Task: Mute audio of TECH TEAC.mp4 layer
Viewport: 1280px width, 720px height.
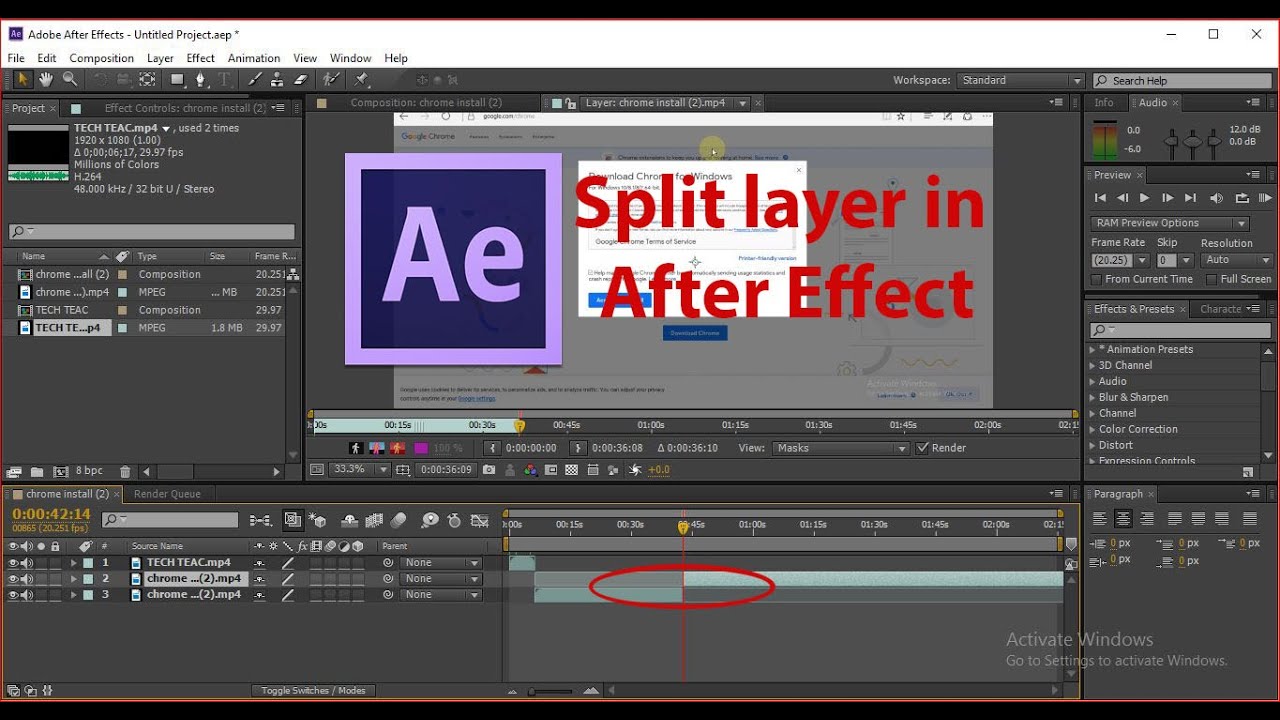Action: click(27, 563)
